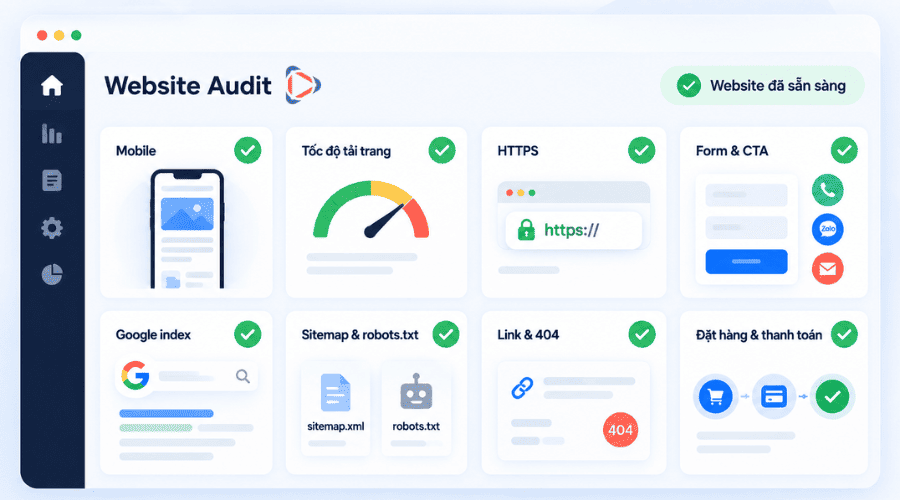Click the yellow window minimize dot

(x=59, y=35)
